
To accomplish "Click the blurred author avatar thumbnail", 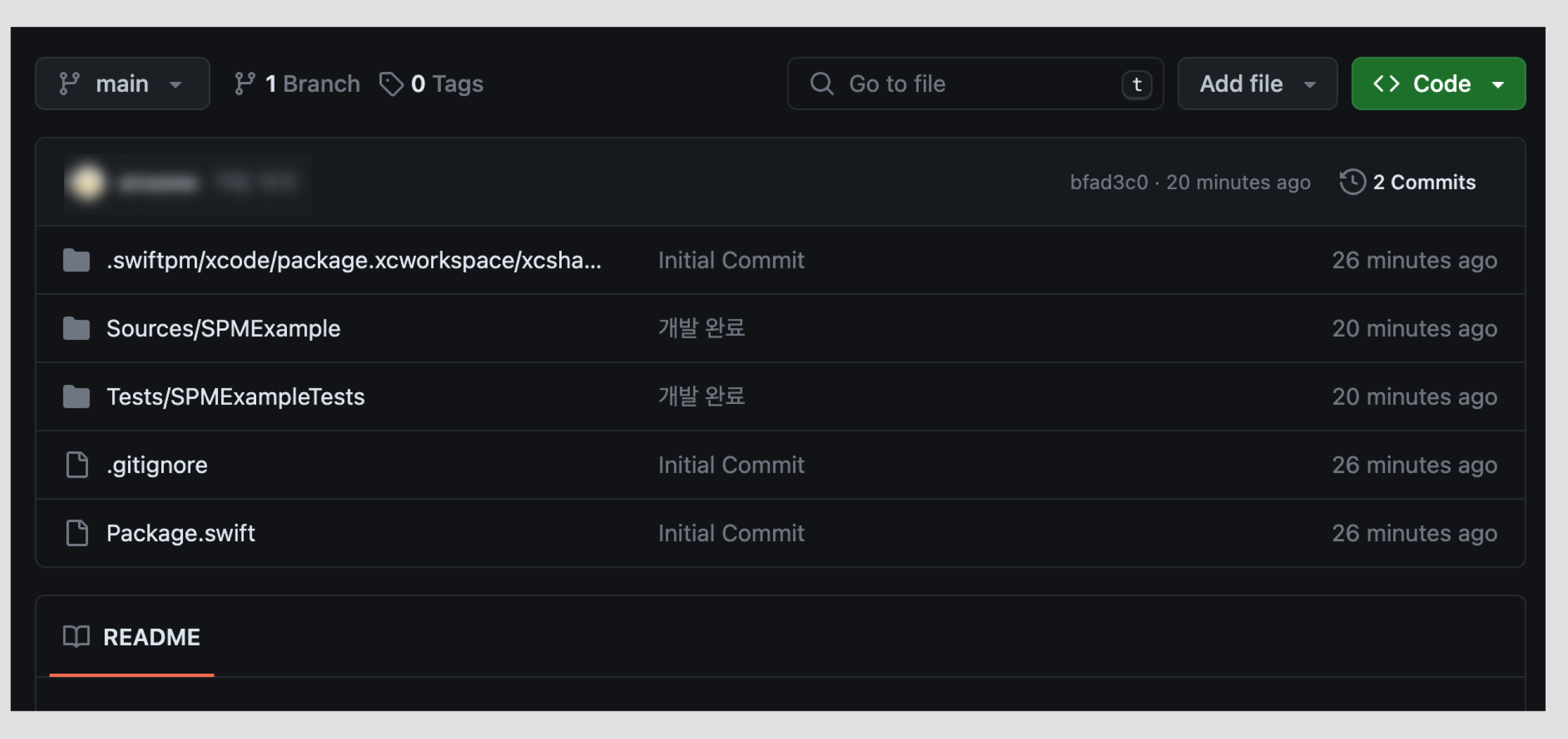I will click(x=87, y=182).
